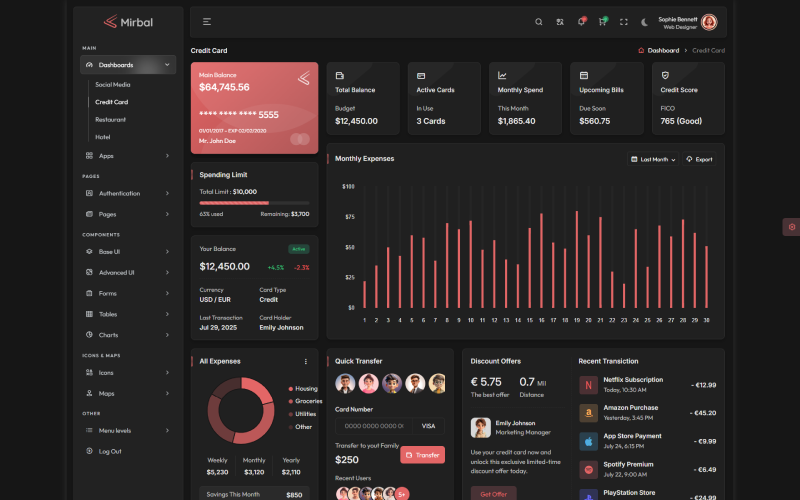The width and height of the screenshot is (800, 500).
Task: Open the settings gear on right edge
Action: 791,227
